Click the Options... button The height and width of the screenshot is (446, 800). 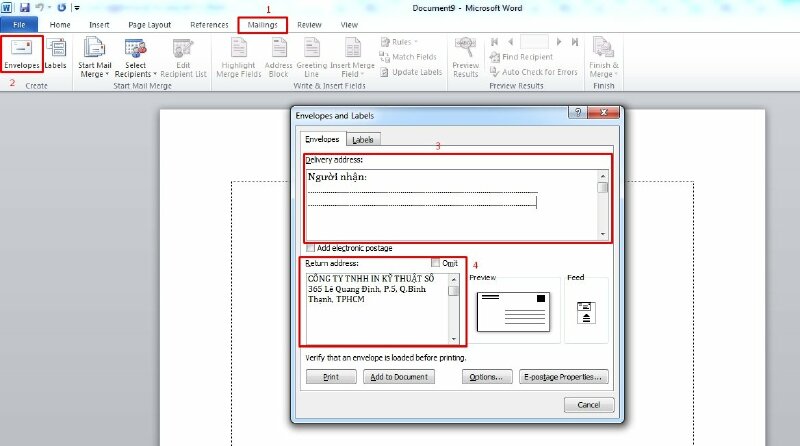coord(488,377)
